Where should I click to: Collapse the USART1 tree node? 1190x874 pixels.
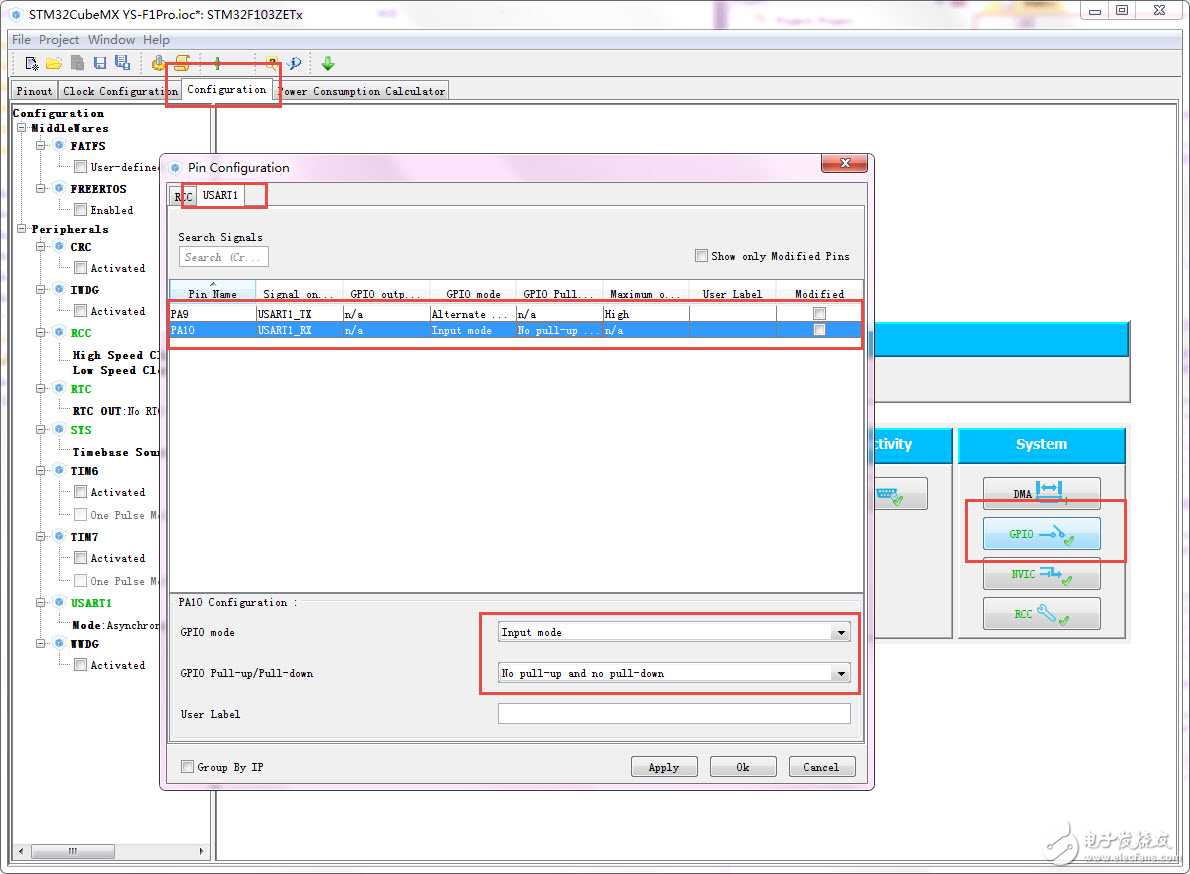(41, 602)
